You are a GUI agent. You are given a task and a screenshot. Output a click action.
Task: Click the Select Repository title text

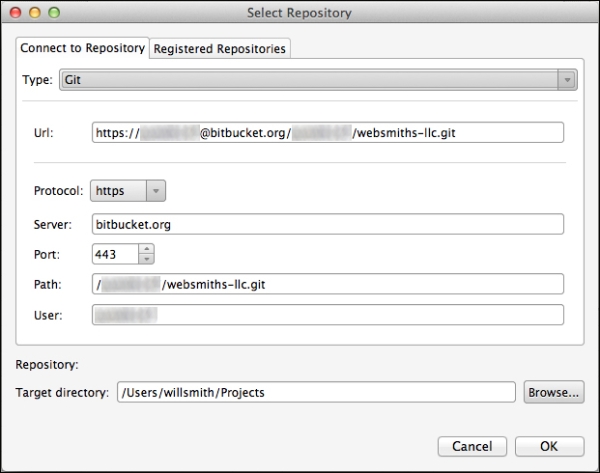click(299, 13)
